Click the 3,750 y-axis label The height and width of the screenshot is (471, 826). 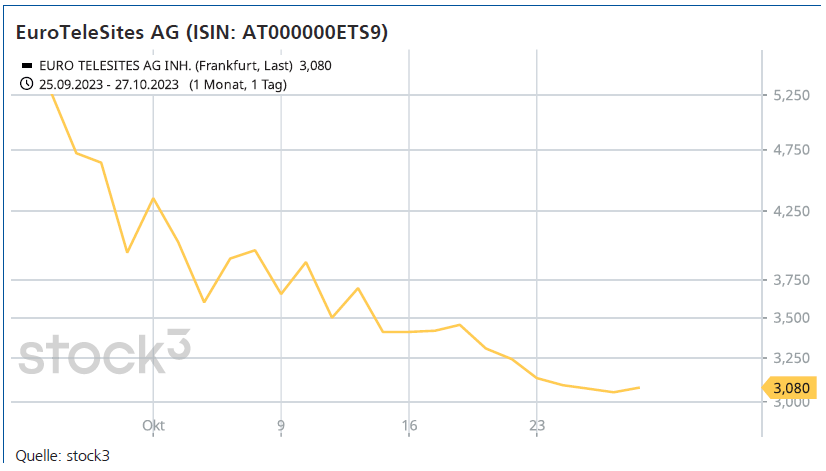pos(791,280)
